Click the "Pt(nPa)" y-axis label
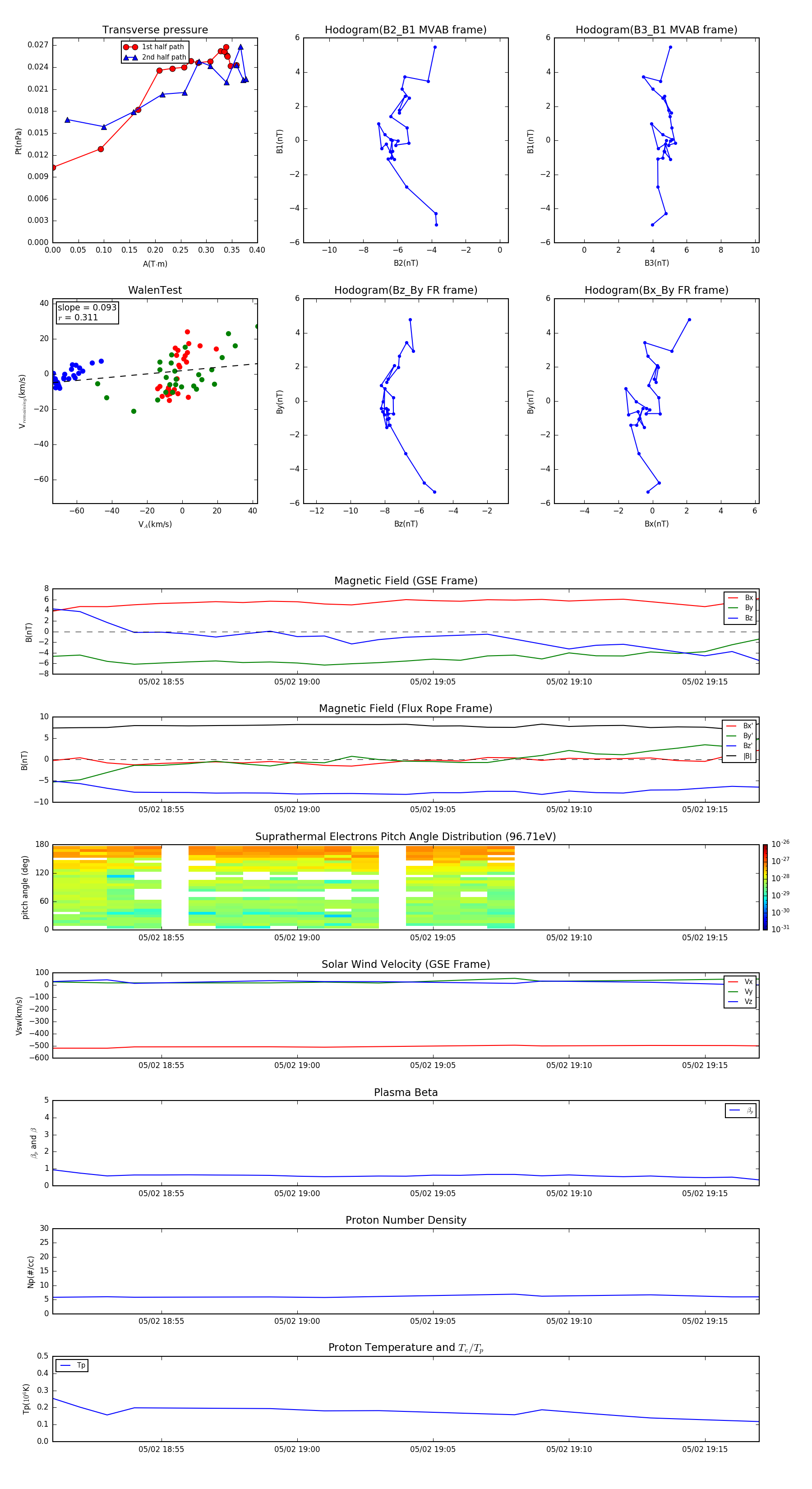The width and height of the screenshot is (812, 1489). pos(18,141)
